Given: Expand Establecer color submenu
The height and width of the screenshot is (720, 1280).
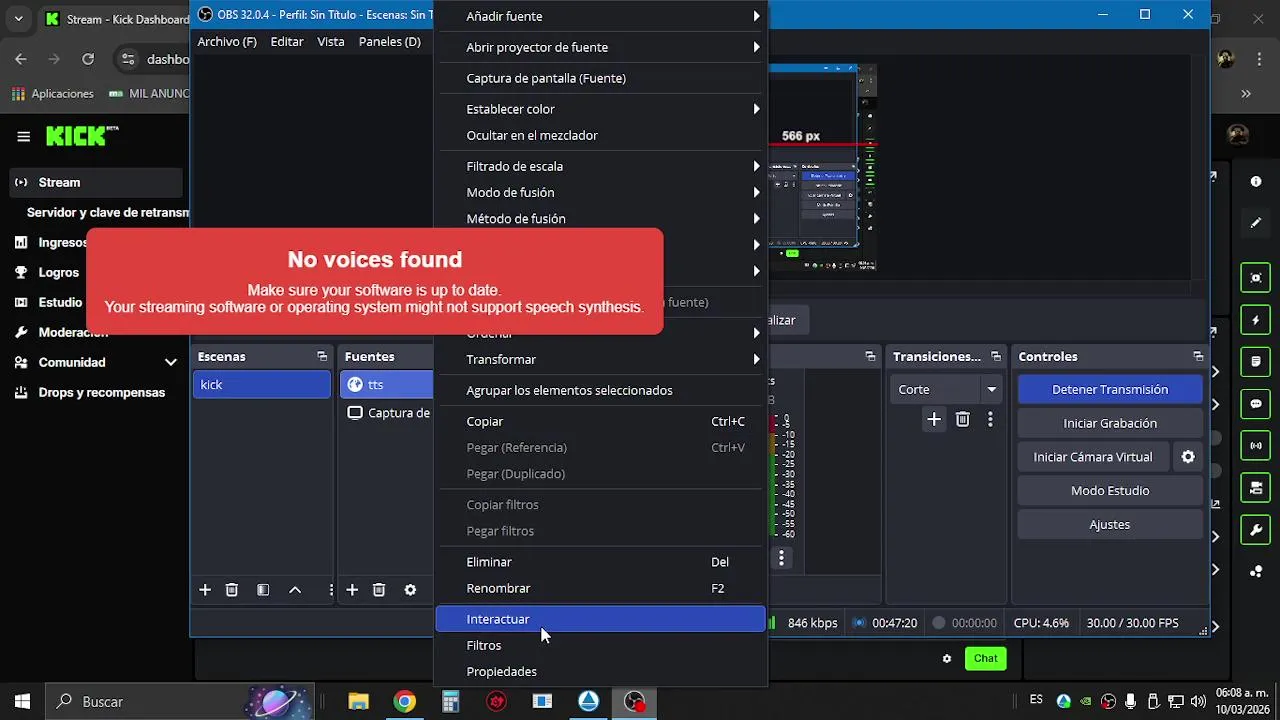Looking at the screenshot, I should pyautogui.click(x=600, y=109).
